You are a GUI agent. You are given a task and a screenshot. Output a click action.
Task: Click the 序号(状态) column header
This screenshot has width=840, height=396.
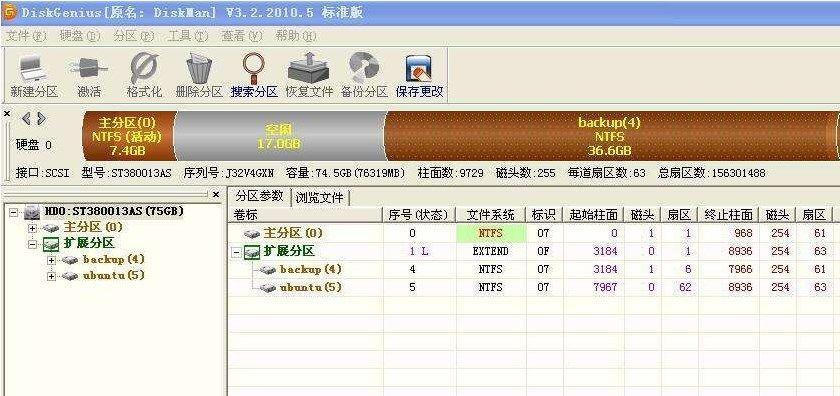tap(419, 215)
